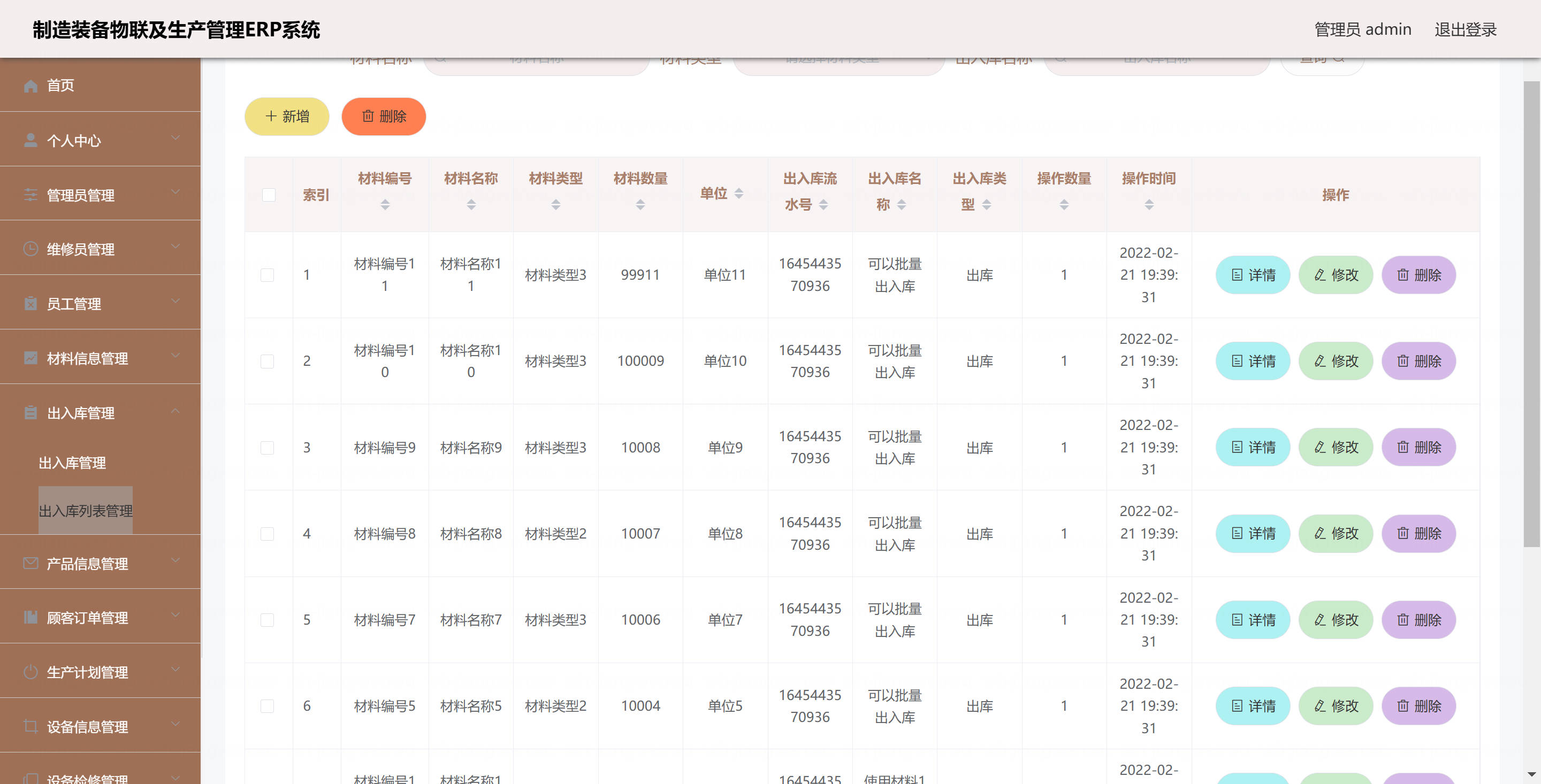Expand the 产品信息管理 chevron
The height and width of the screenshot is (784, 1541).
click(x=176, y=560)
